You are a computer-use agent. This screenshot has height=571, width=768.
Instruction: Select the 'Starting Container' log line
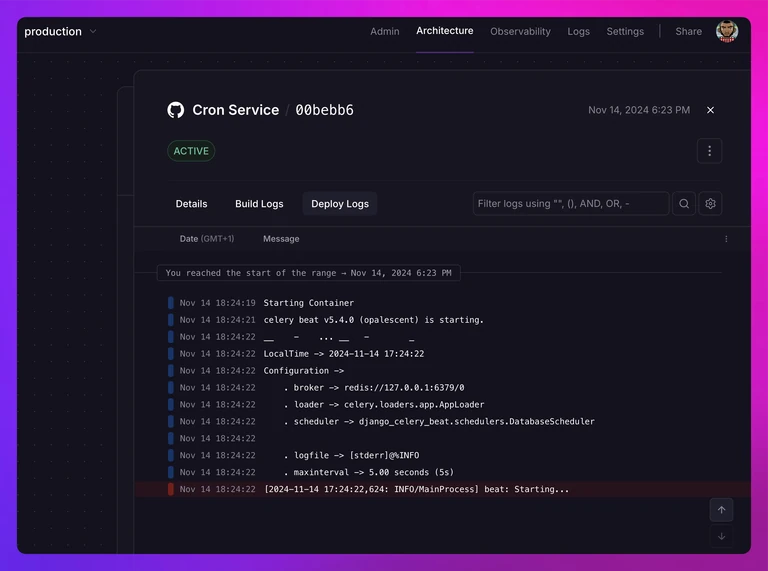443,303
